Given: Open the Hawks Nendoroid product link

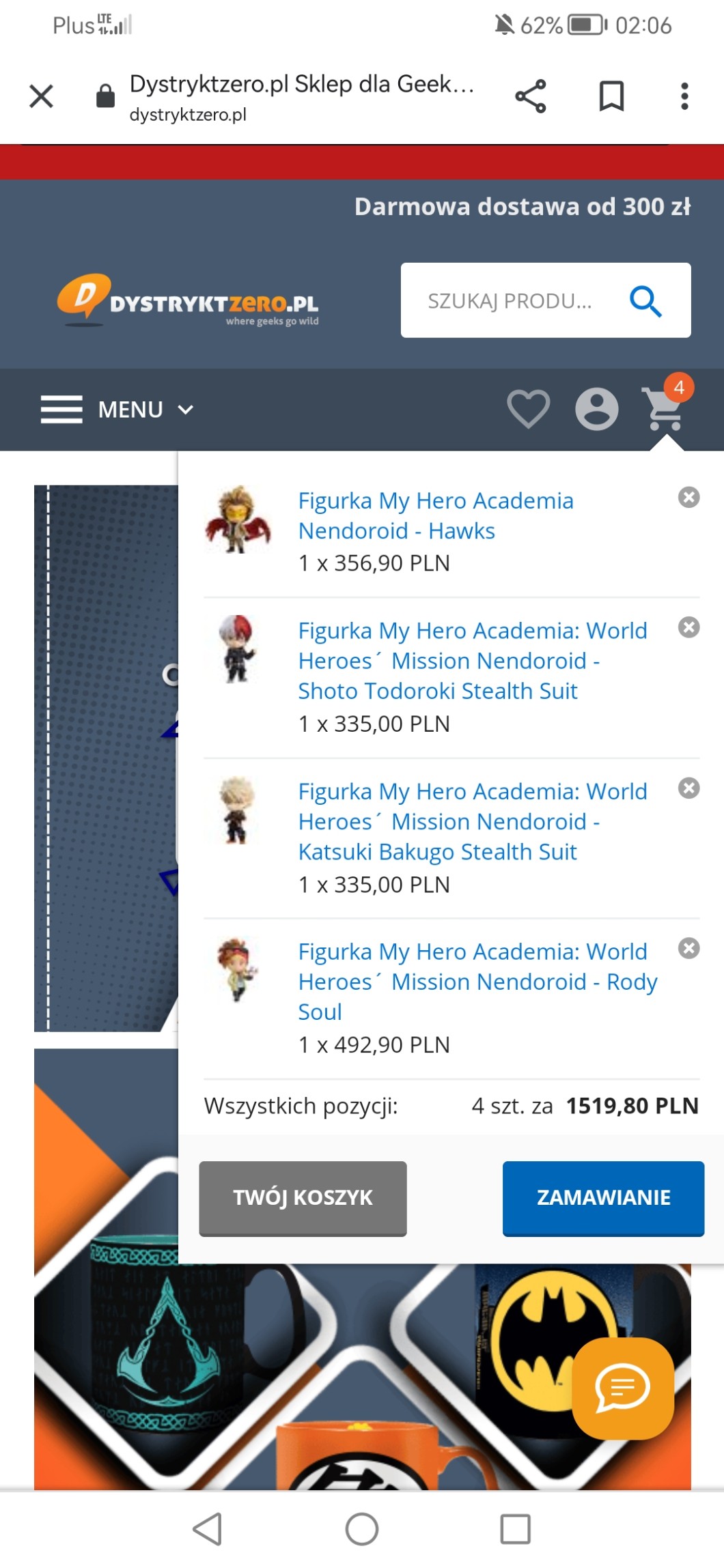Looking at the screenshot, I should tap(436, 515).
